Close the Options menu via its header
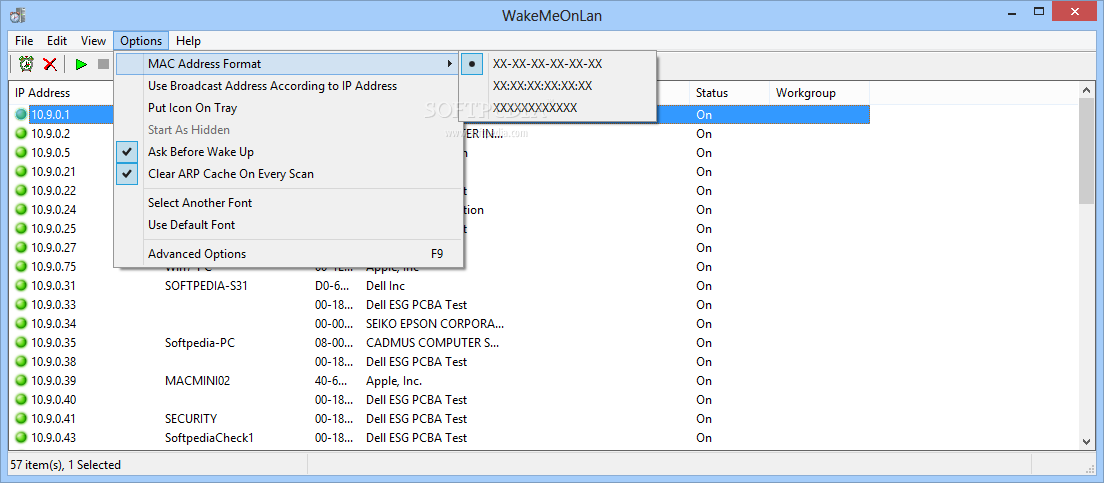The height and width of the screenshot is (483, 1104). pyautogui.click(x=142, y=41)
